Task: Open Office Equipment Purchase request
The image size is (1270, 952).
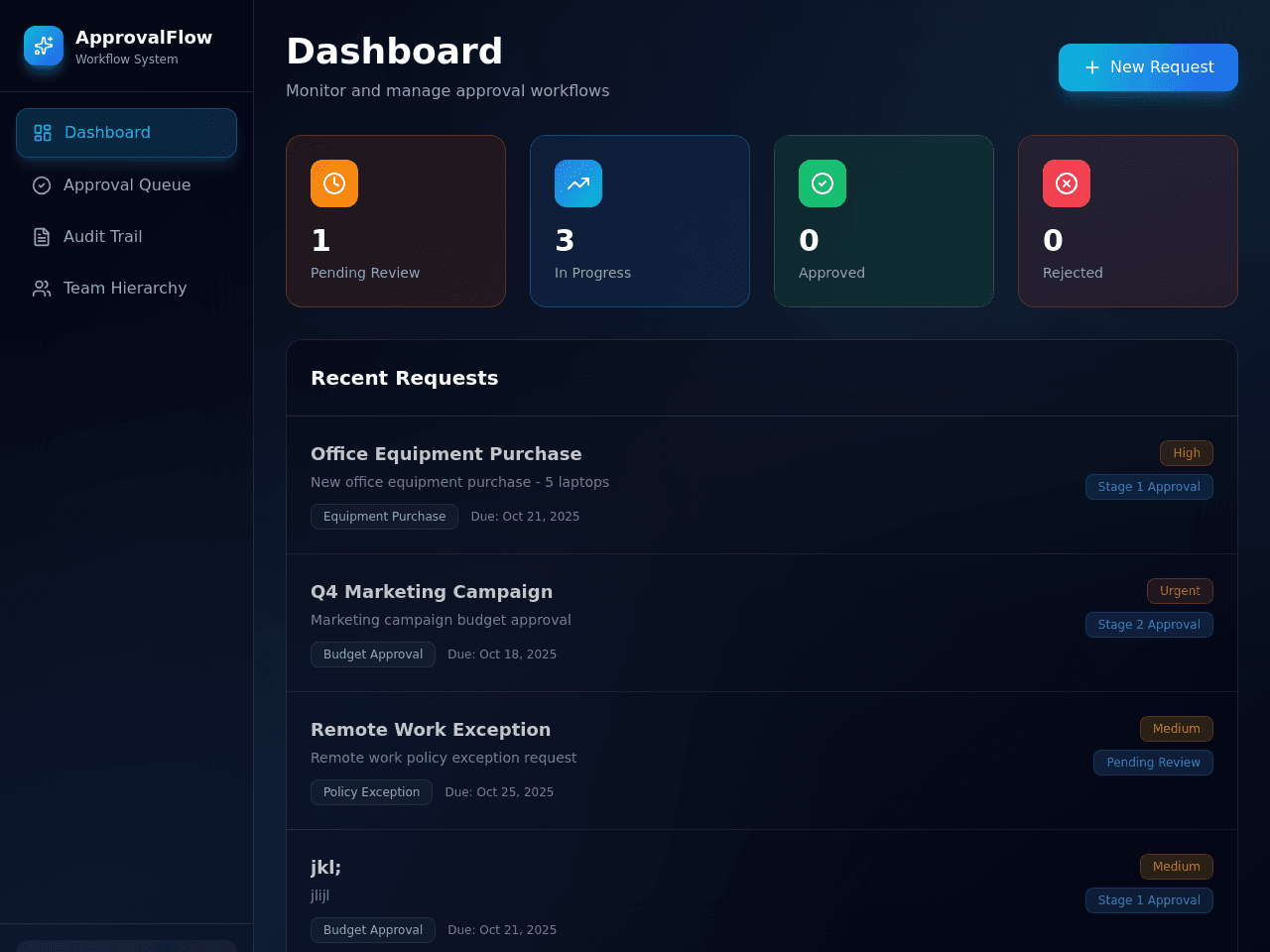Action: (762, 485)
